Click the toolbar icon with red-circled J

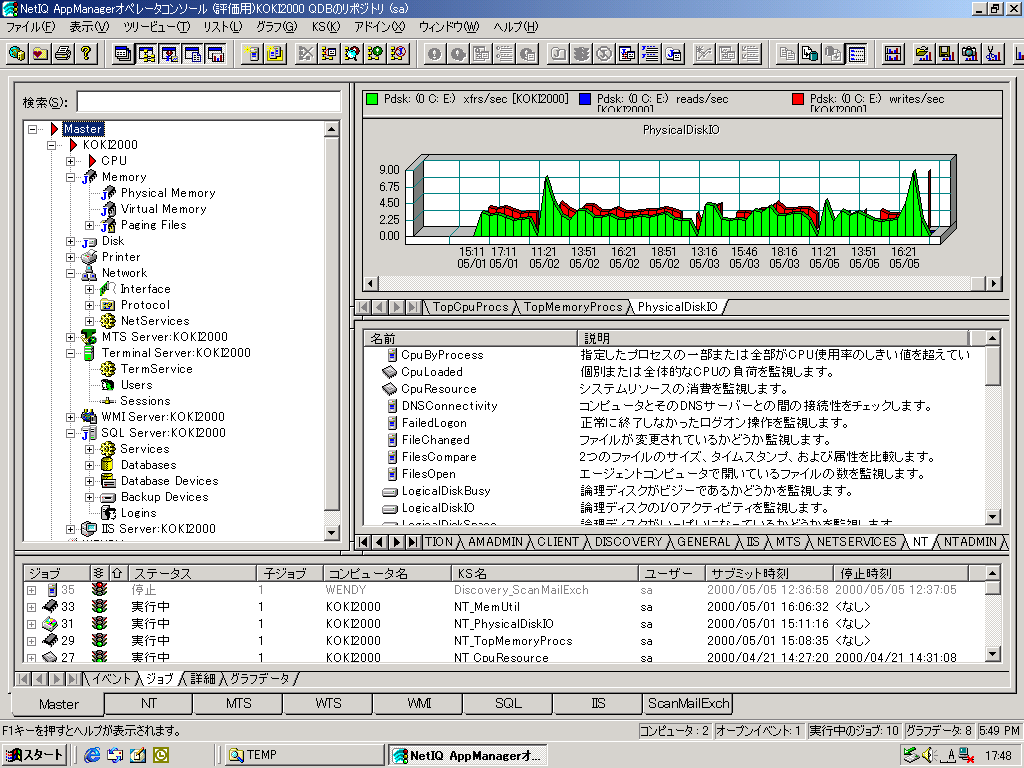coord(398,53)
